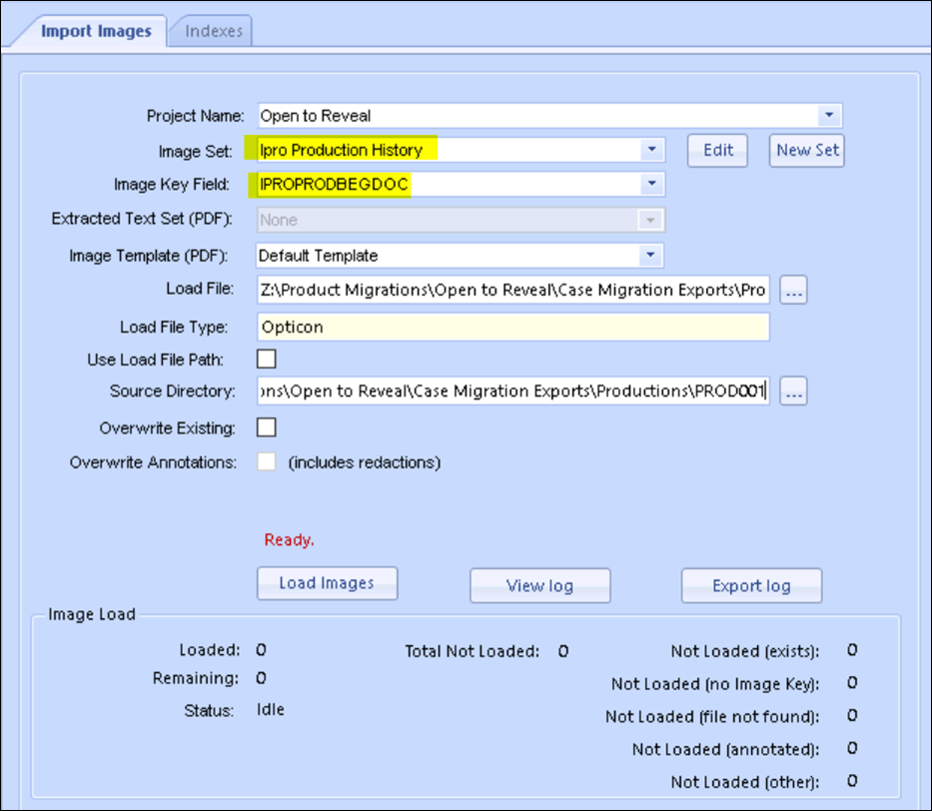Image resolution: width=932 pixels, height=811 pixels.
Task: Open the log with View log
Action: point(540,586)
